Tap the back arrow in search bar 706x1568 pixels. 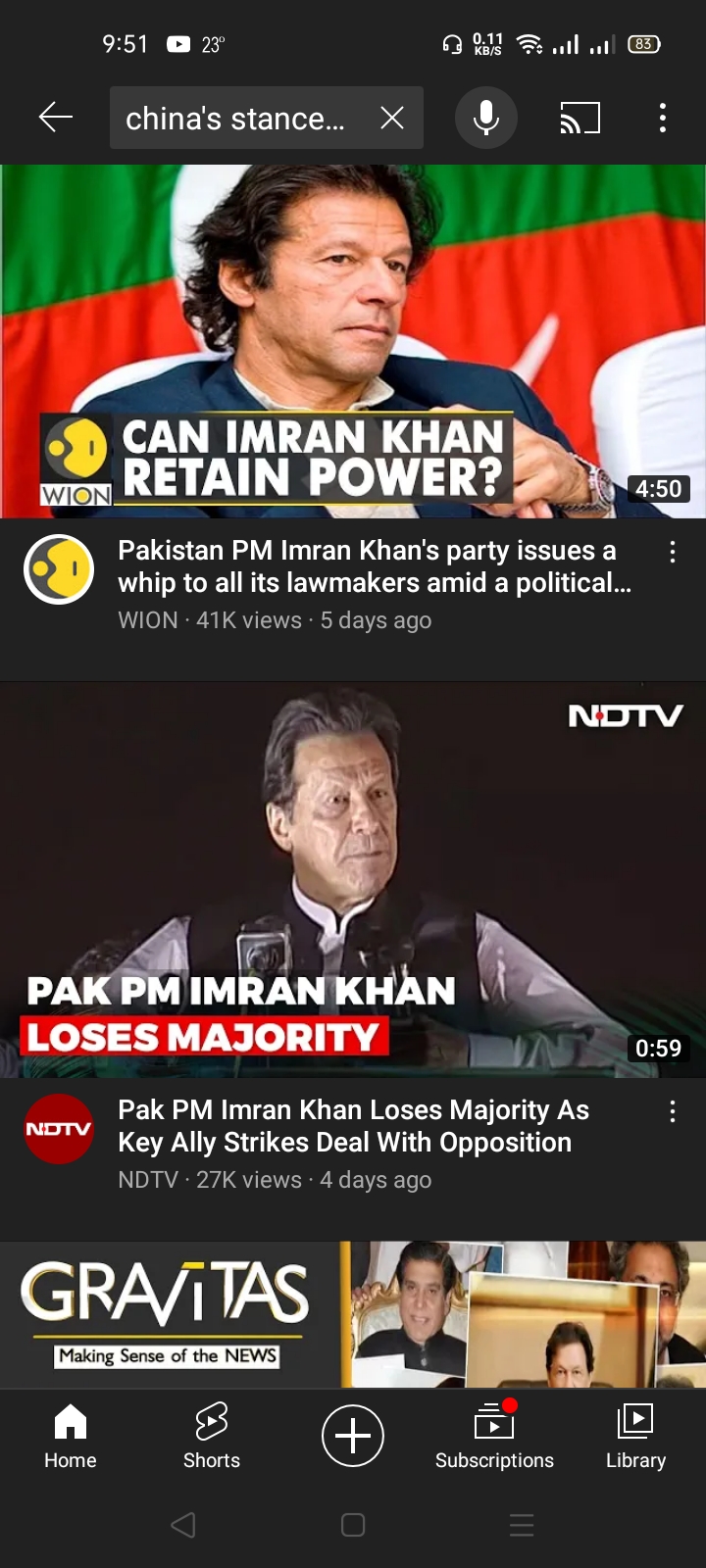56,118
